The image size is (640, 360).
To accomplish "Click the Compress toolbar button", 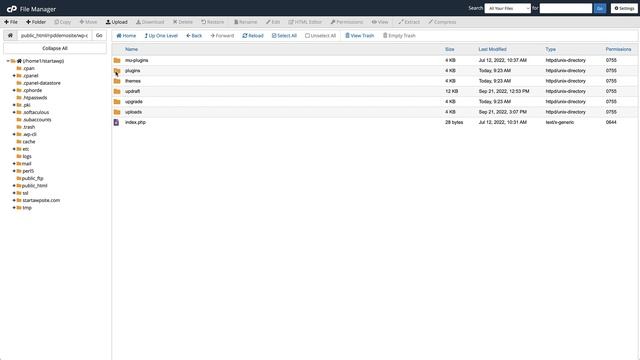I will click(x=442, y=22).
